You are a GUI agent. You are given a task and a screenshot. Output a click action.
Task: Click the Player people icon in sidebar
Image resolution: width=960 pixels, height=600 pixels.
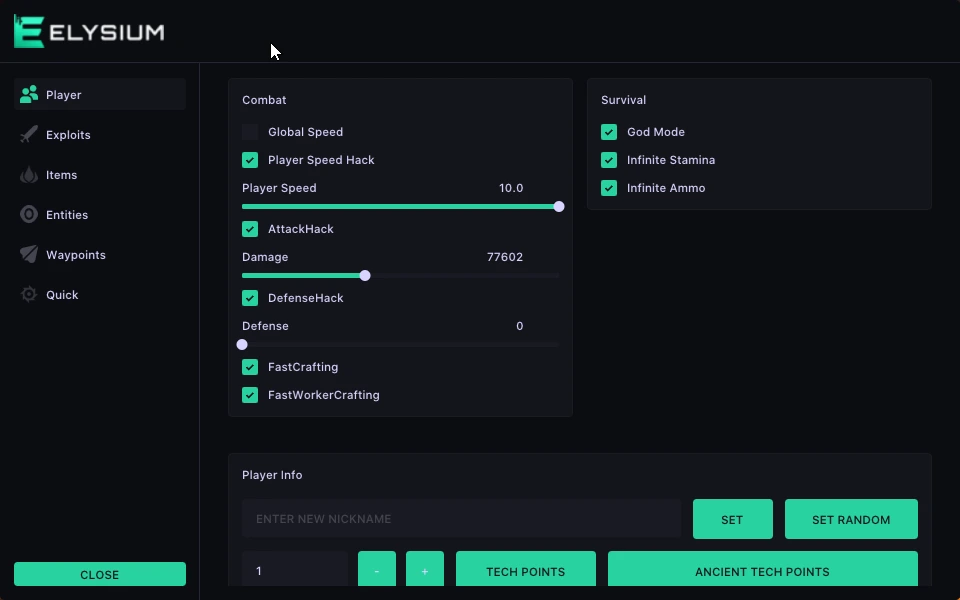pyautogui.click(x=29, y=94)
